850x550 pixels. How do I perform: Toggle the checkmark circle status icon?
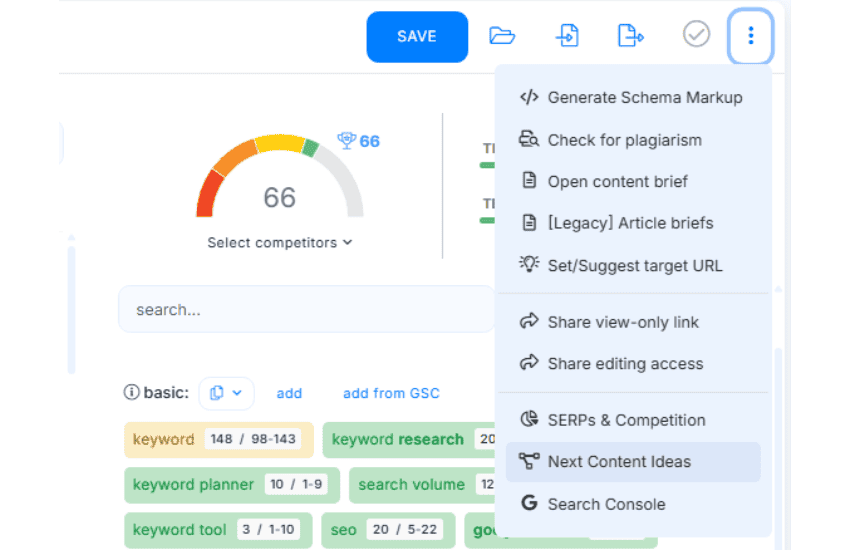(696, 35)
